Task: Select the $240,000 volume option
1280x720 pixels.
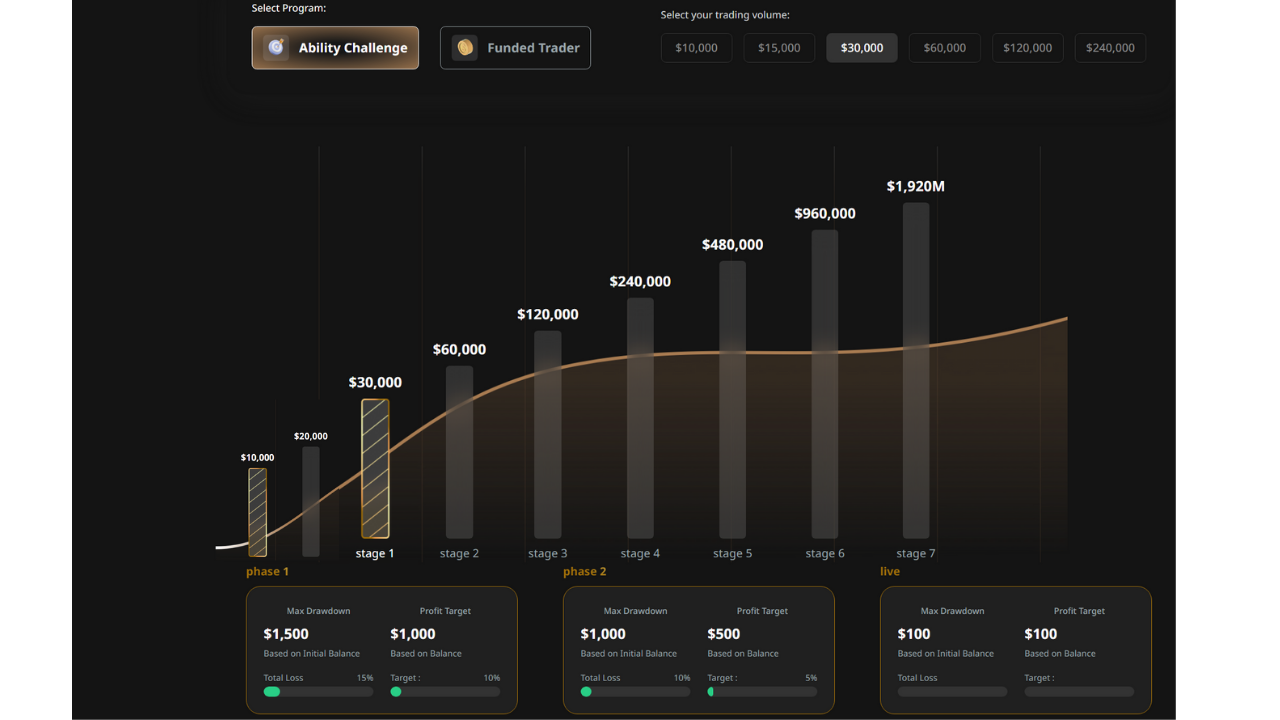Action: 1110,48
